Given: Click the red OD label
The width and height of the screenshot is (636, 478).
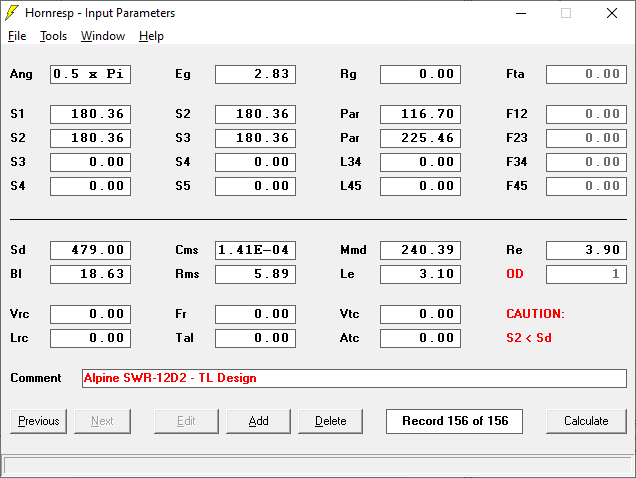Looking at the screenshot, I should [515, 274].
